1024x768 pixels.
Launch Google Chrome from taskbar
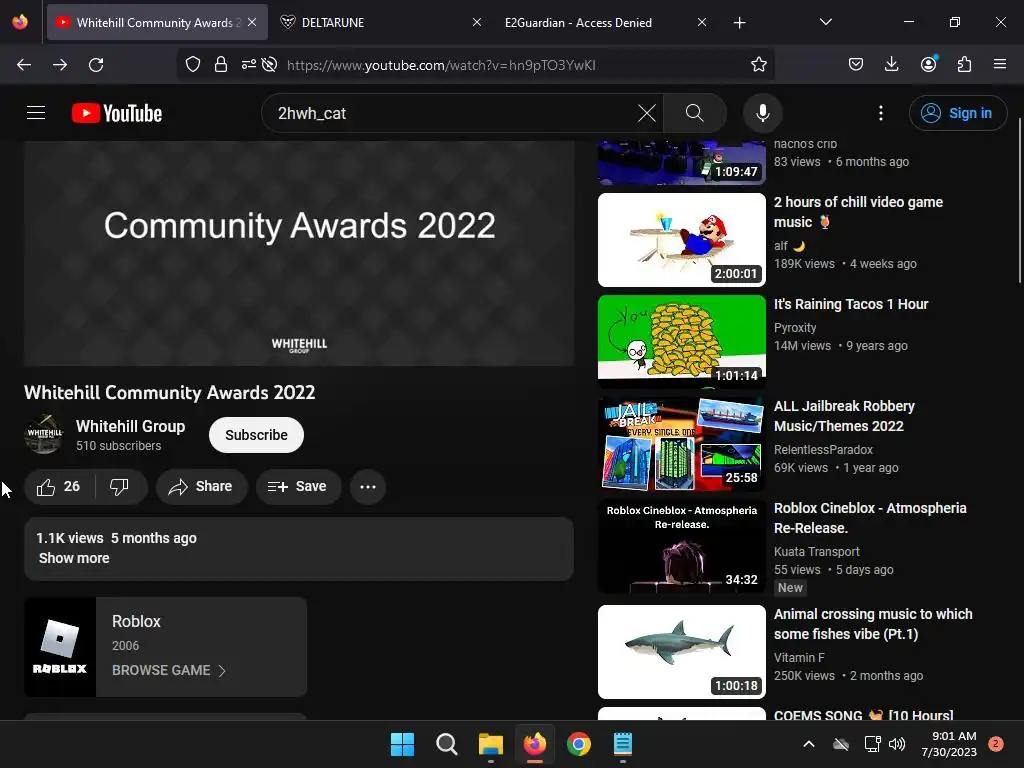[579, 744]
